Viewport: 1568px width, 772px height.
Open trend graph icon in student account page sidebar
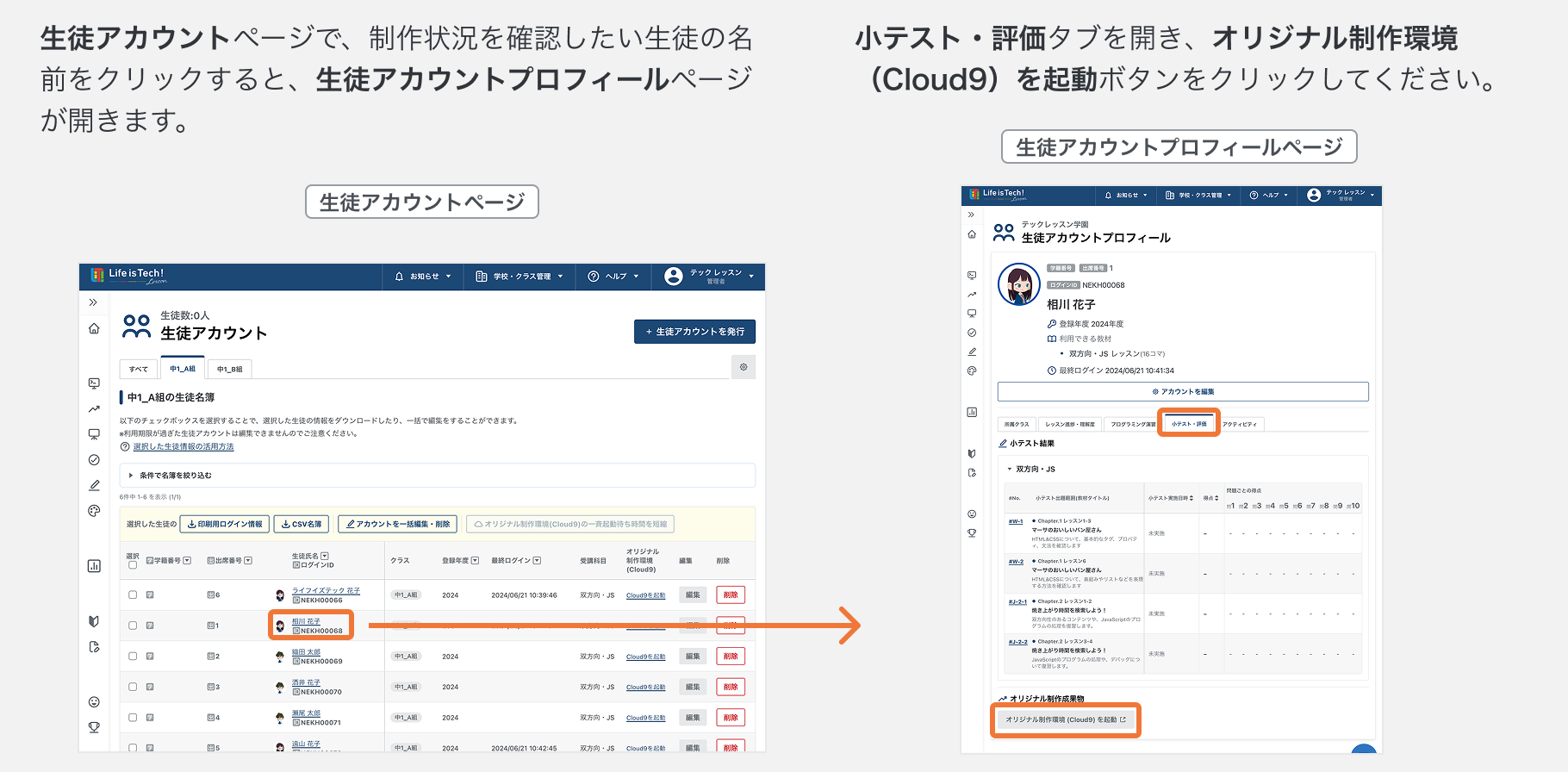[x=94, y=409]
